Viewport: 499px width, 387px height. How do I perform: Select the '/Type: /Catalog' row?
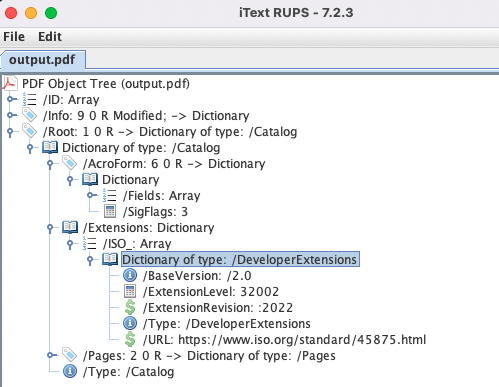click(x=128, y=372)
